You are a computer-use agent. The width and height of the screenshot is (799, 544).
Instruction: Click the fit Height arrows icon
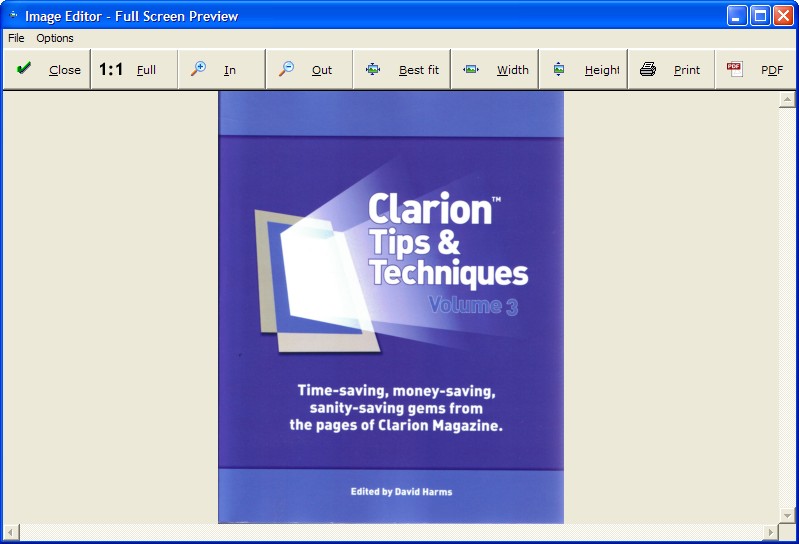click(x=558, y=69)
